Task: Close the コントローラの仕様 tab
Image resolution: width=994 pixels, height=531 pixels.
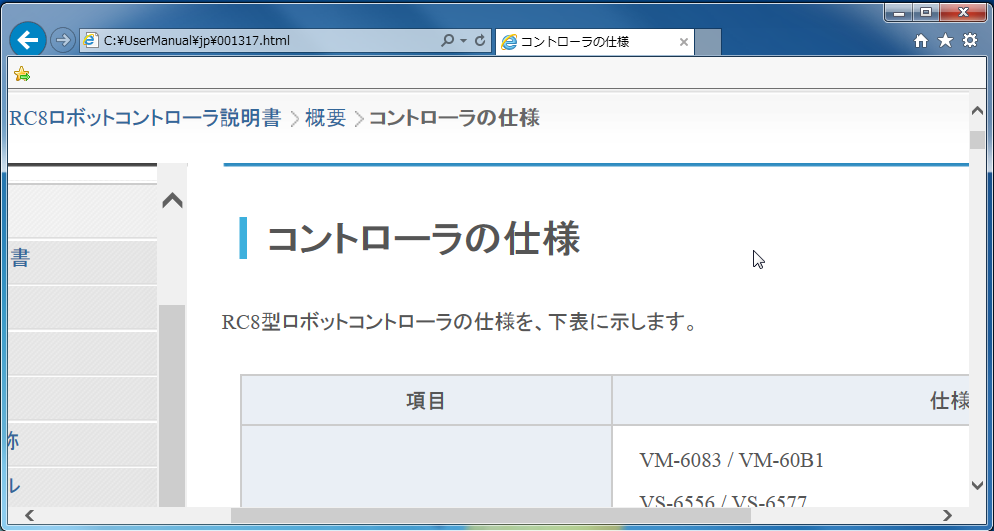Action: (684, 42)
